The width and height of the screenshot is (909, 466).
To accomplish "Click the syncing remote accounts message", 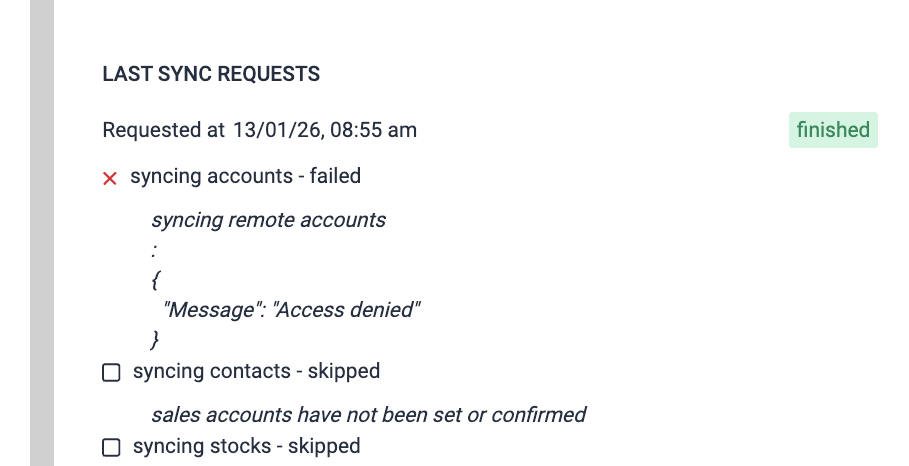I will (268, 220).
